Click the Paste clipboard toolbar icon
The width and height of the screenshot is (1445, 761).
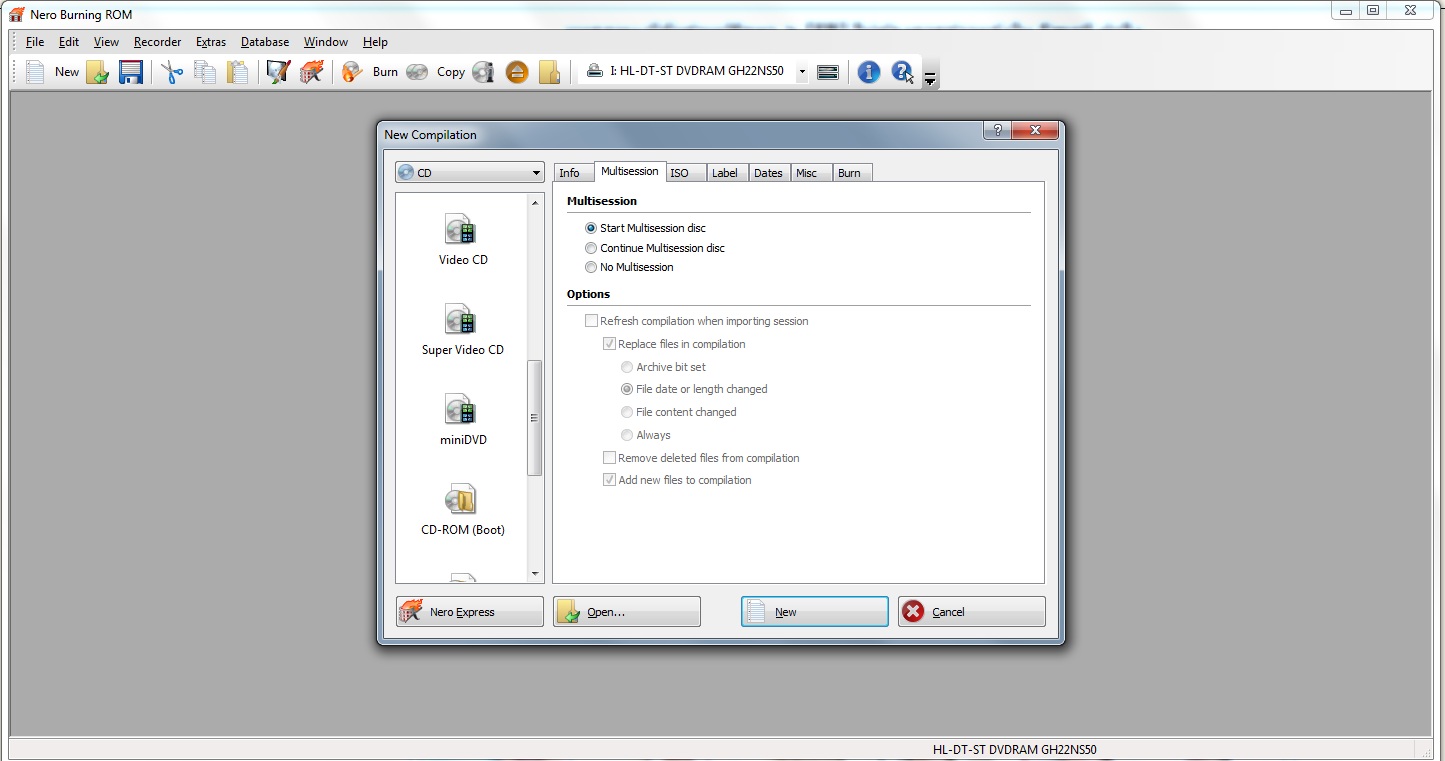point(237,72)
